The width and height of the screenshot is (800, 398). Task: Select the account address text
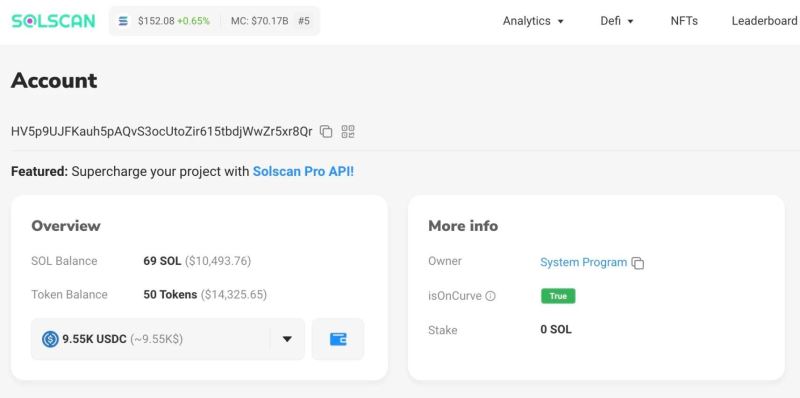click(x=161, y=132)
